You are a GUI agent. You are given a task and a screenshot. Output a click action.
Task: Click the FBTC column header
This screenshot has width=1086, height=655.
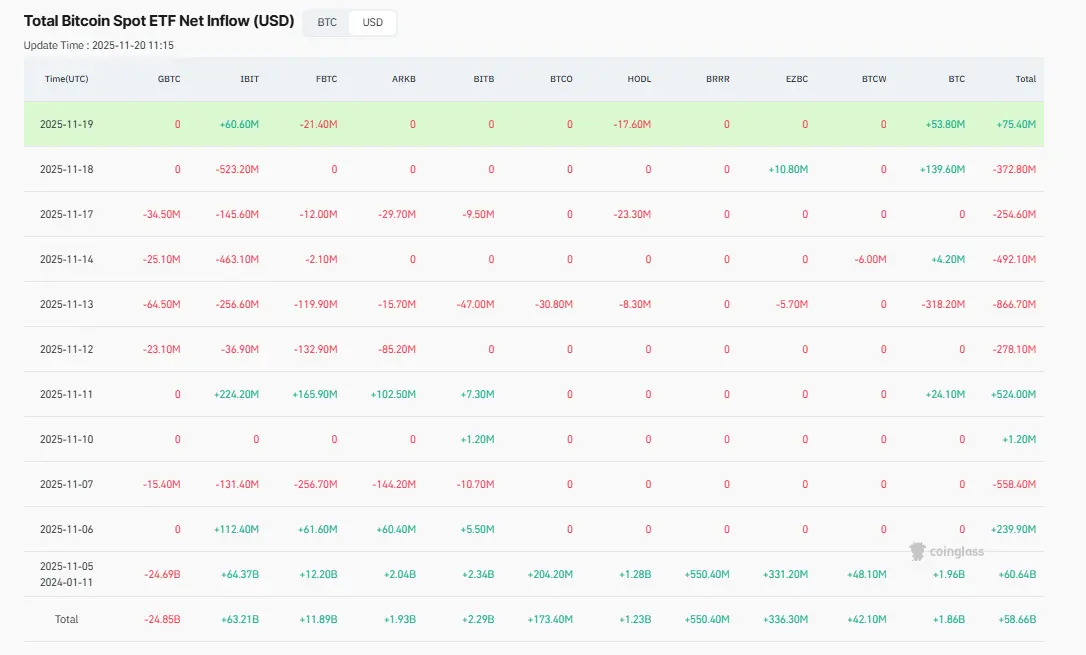[327, 79]
